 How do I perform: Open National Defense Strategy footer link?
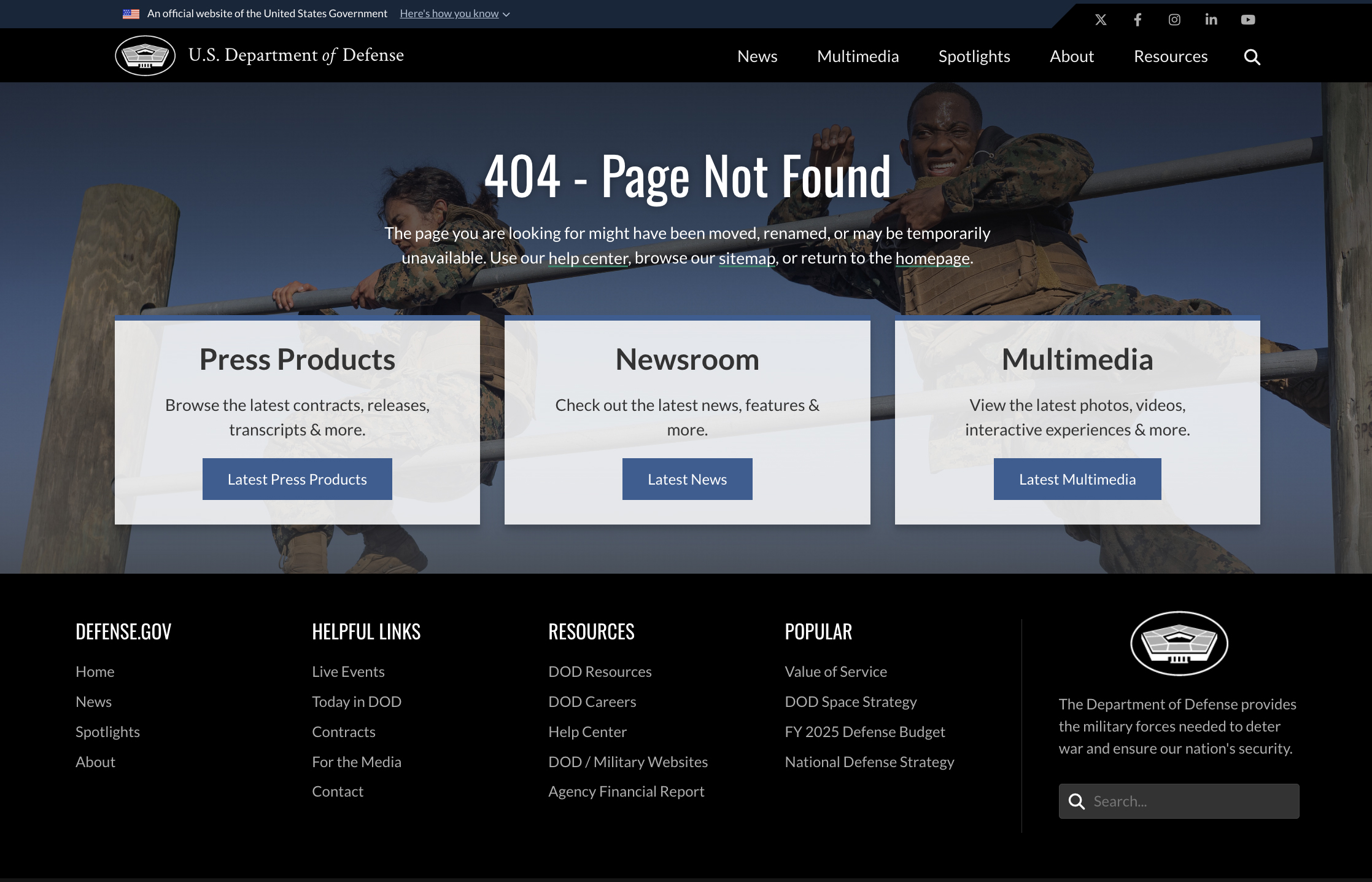(x=869, y=762)
